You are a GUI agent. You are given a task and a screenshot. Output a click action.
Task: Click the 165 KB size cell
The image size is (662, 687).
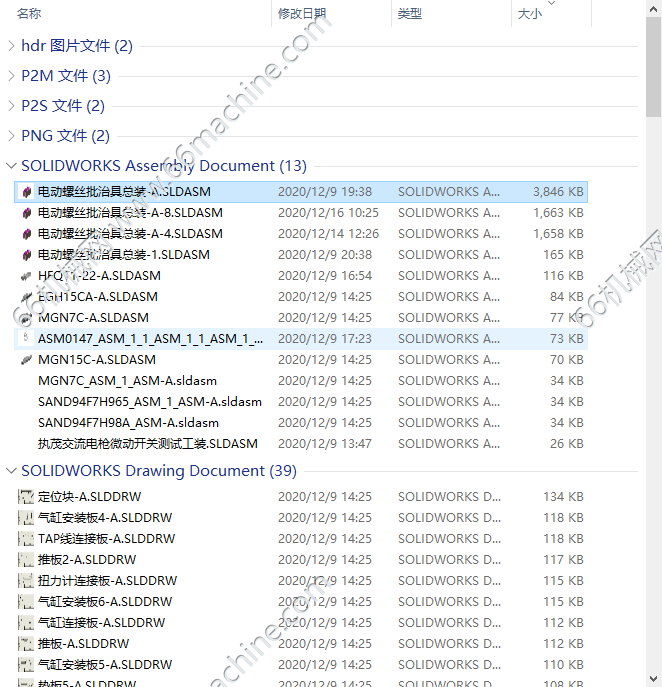(x=563, y=255)
